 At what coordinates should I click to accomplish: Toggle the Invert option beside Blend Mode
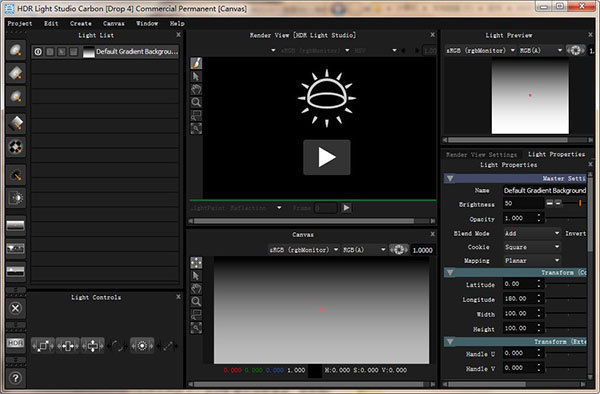[575, 233]
